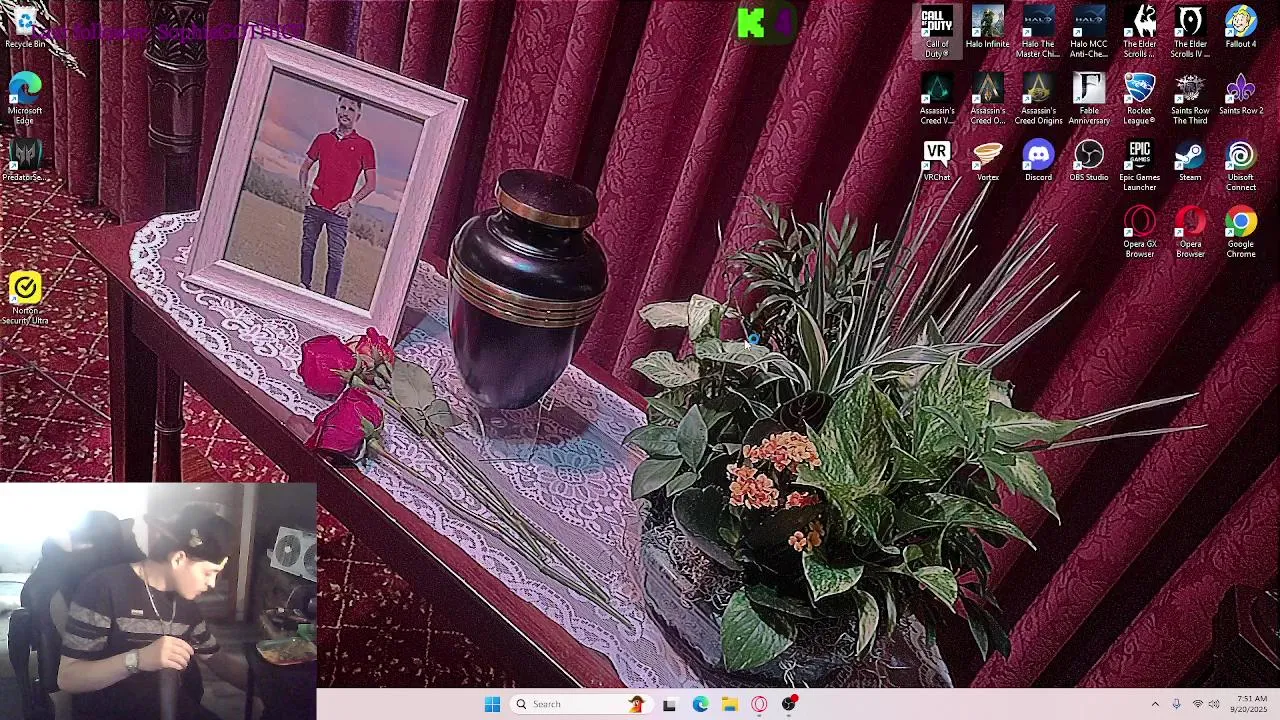1280x720 pixels.
Task: Click the webcam overlay thumbnail
Action: (158, 601)
